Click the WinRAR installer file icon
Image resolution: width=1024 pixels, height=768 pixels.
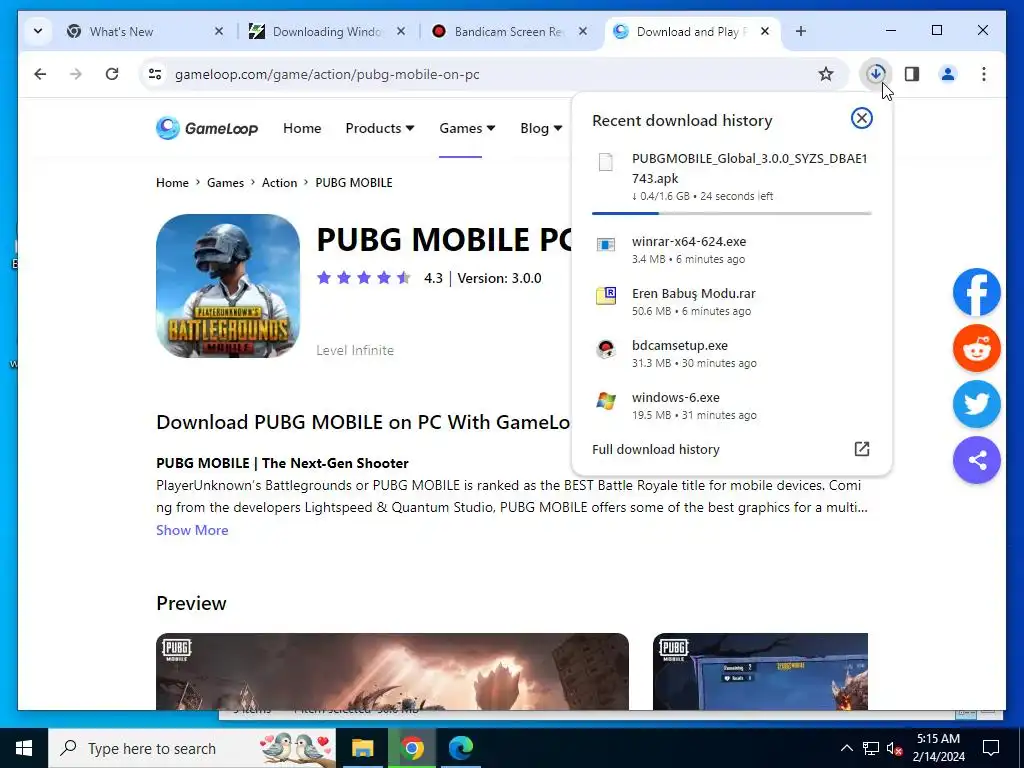[606, 245]
